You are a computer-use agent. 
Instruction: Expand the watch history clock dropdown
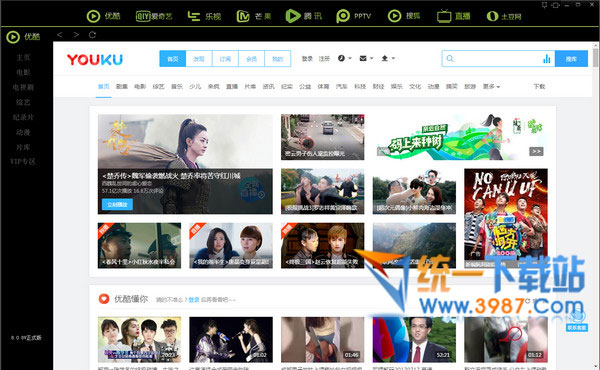pos(344,58)
